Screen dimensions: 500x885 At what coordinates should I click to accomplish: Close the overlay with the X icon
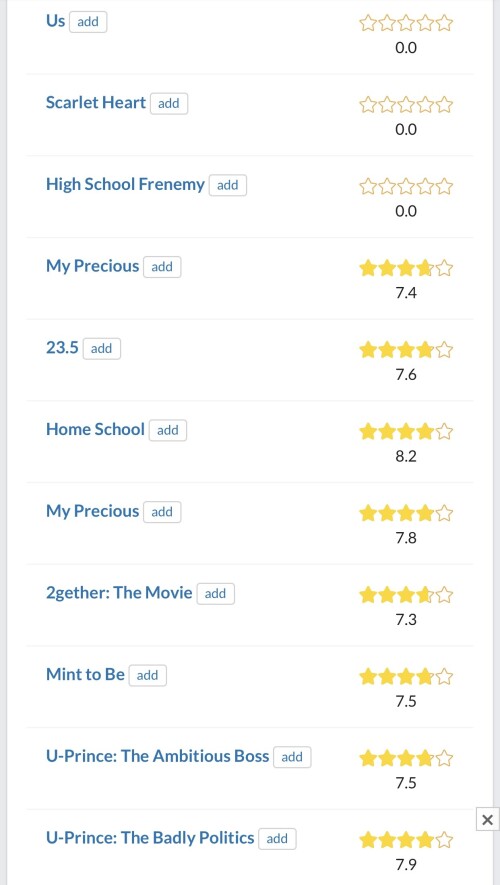[x=488, y=820]
